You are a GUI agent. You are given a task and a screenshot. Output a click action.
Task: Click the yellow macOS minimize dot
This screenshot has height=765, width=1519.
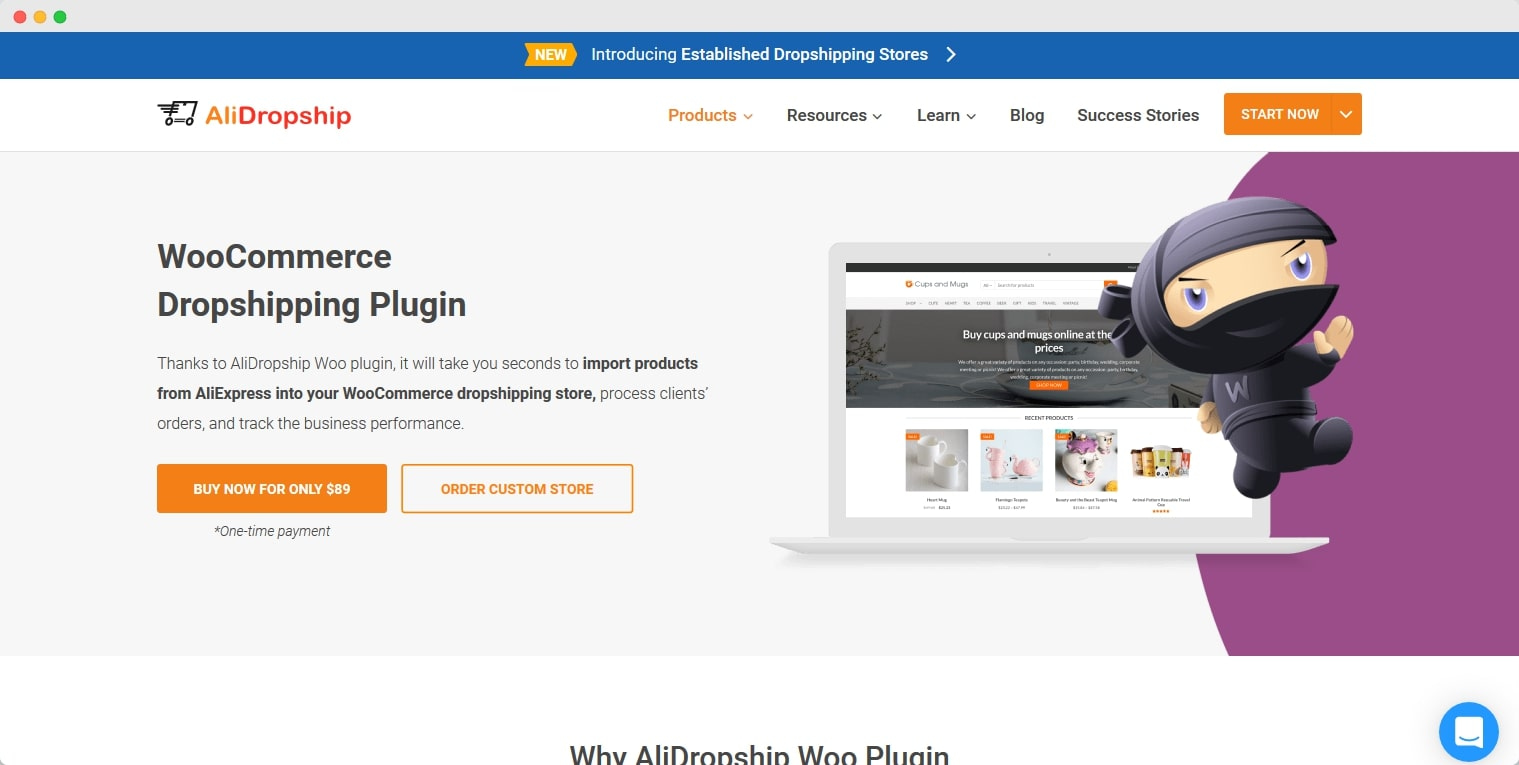point(40,17)
